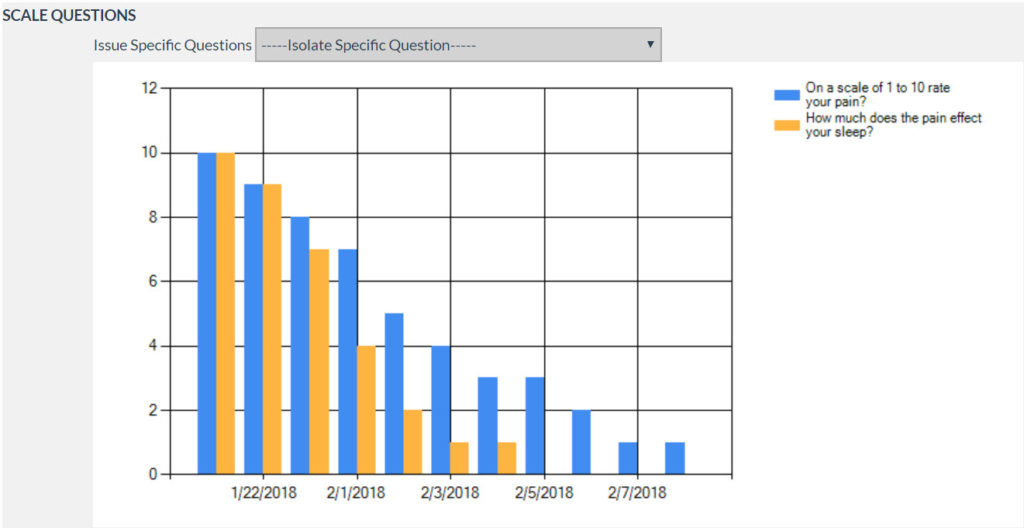Image resolution: width=1024 pixels, height=528 pixels.
Task: Click the blue legend swatch for pain rating
Action: click(787, 94)
